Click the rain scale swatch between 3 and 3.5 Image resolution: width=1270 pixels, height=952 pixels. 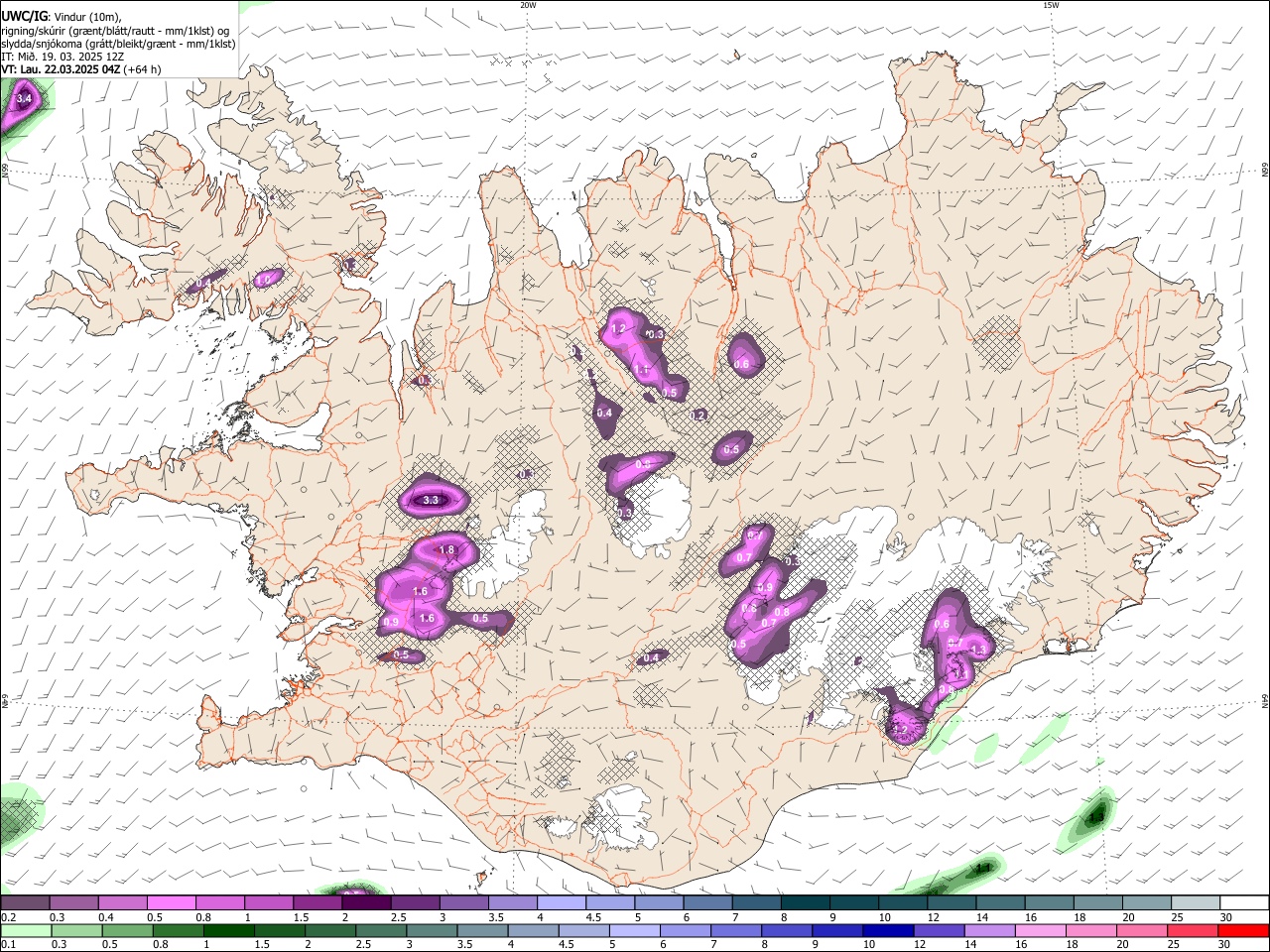(x=432, y=930)
